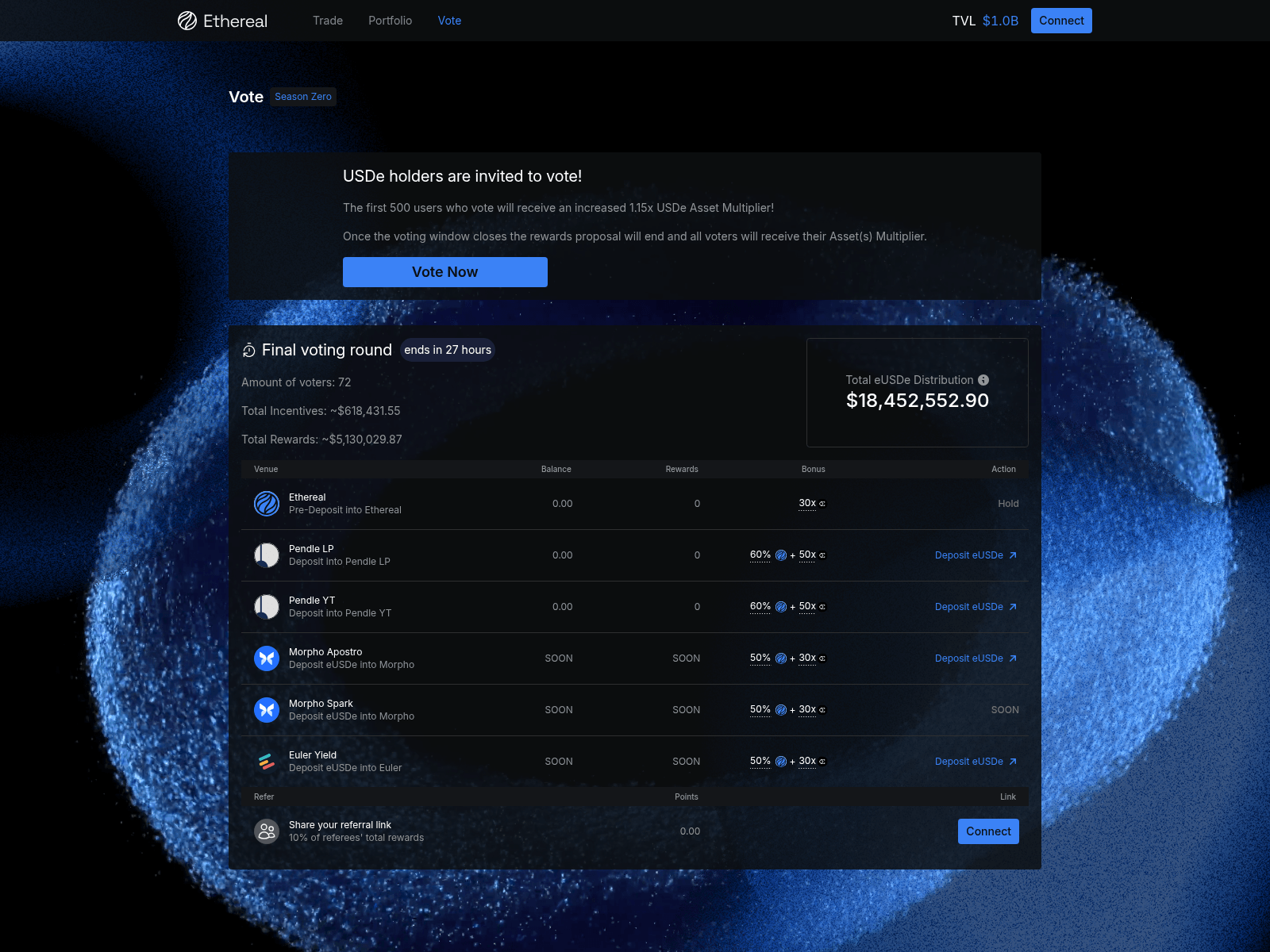The image size is (1270, 952).
Task: Click the Euler Yield venue icon
Action: (x=267, y=761)
